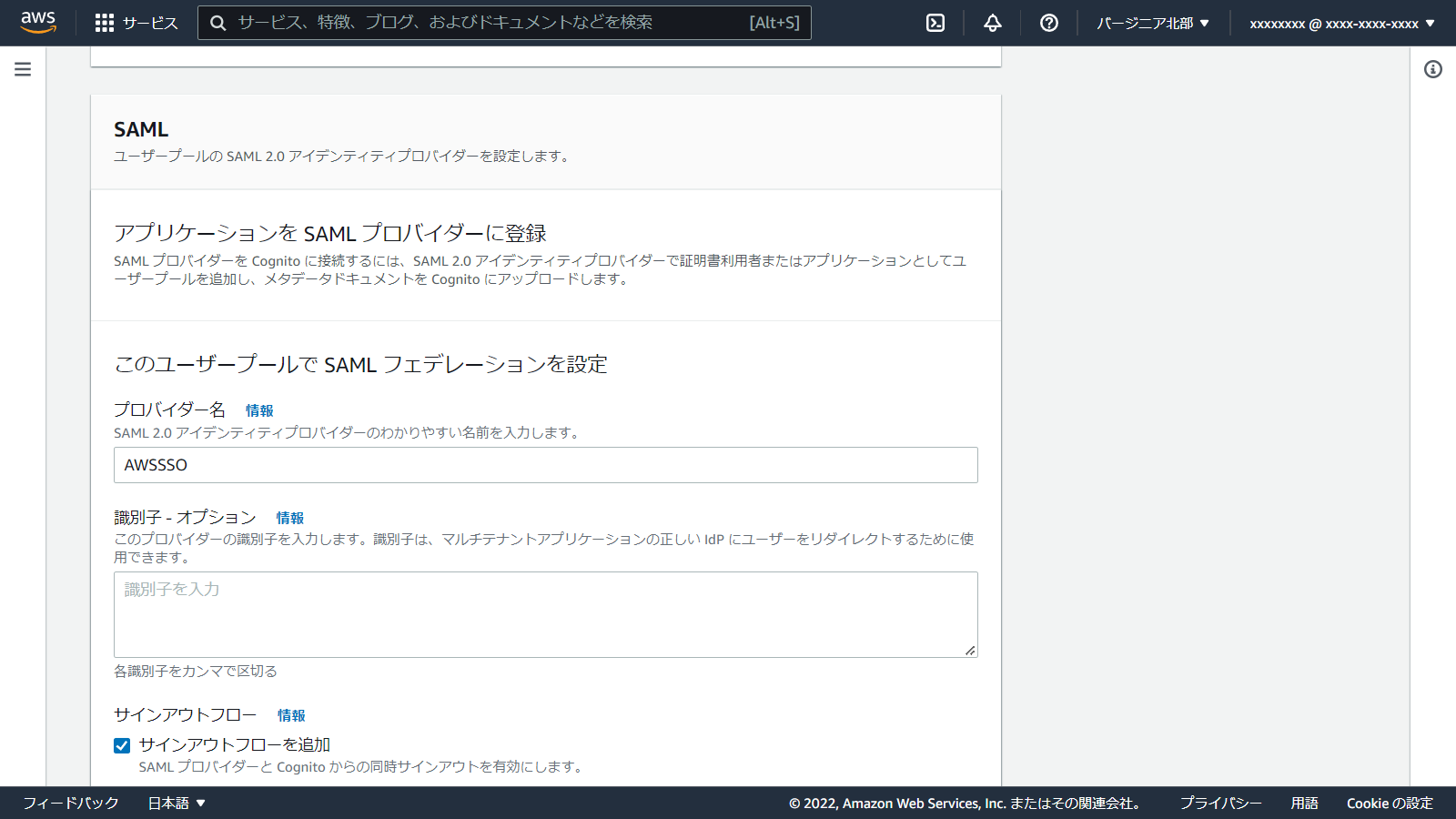The image size is (1456, 819).
Task: Open Cookie の設定
Action: click(x=1390, y=803)
